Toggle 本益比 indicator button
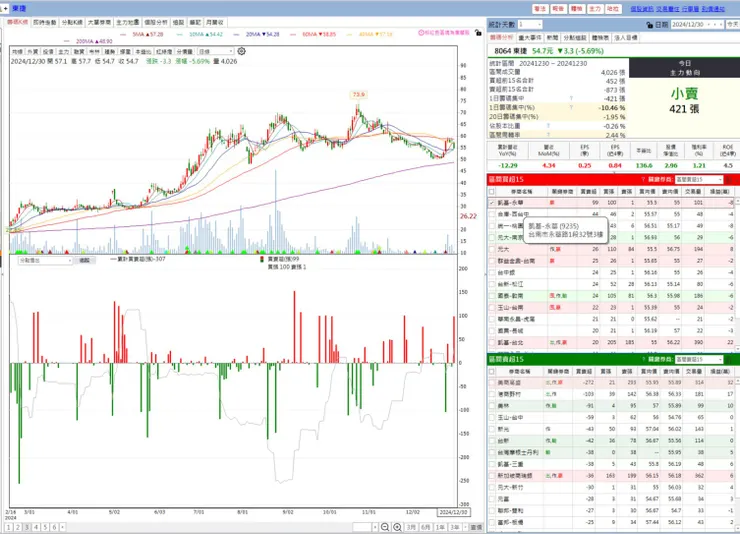Viewport: 740px width, 534px height. (x=143, y=51)
